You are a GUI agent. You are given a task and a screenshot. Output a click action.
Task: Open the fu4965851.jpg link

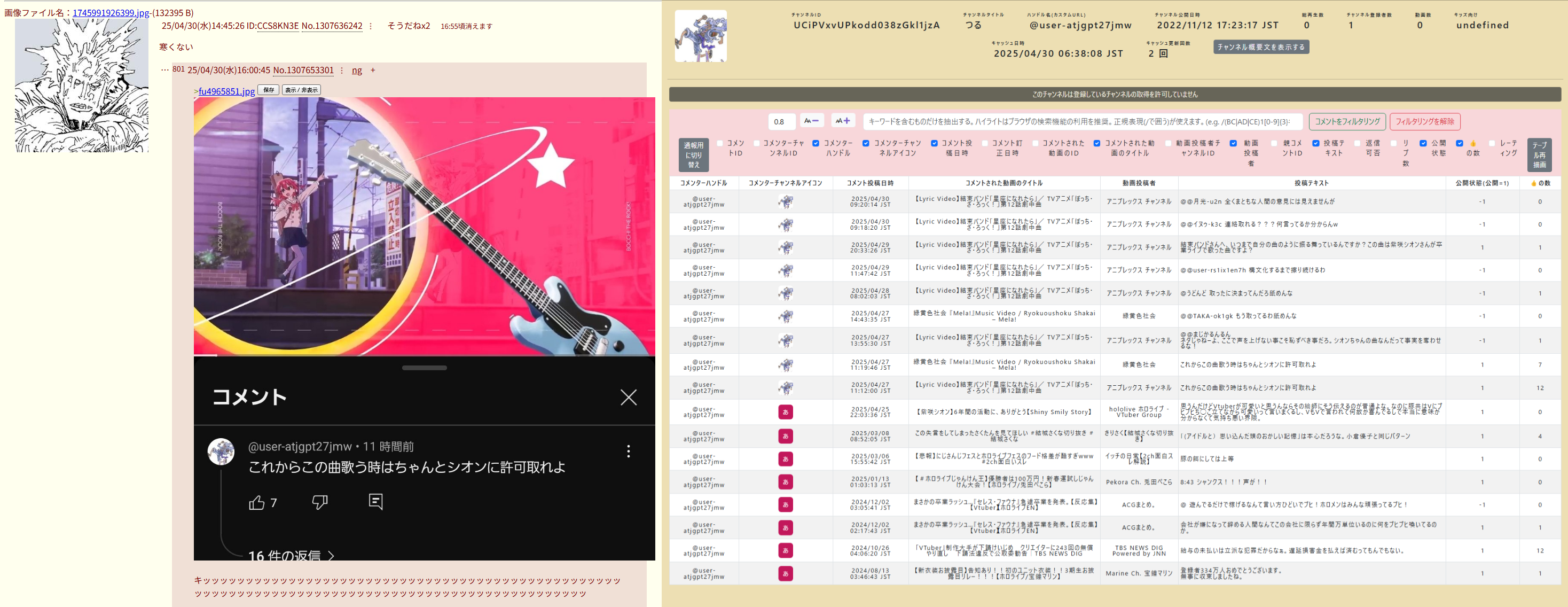[226, 91]
